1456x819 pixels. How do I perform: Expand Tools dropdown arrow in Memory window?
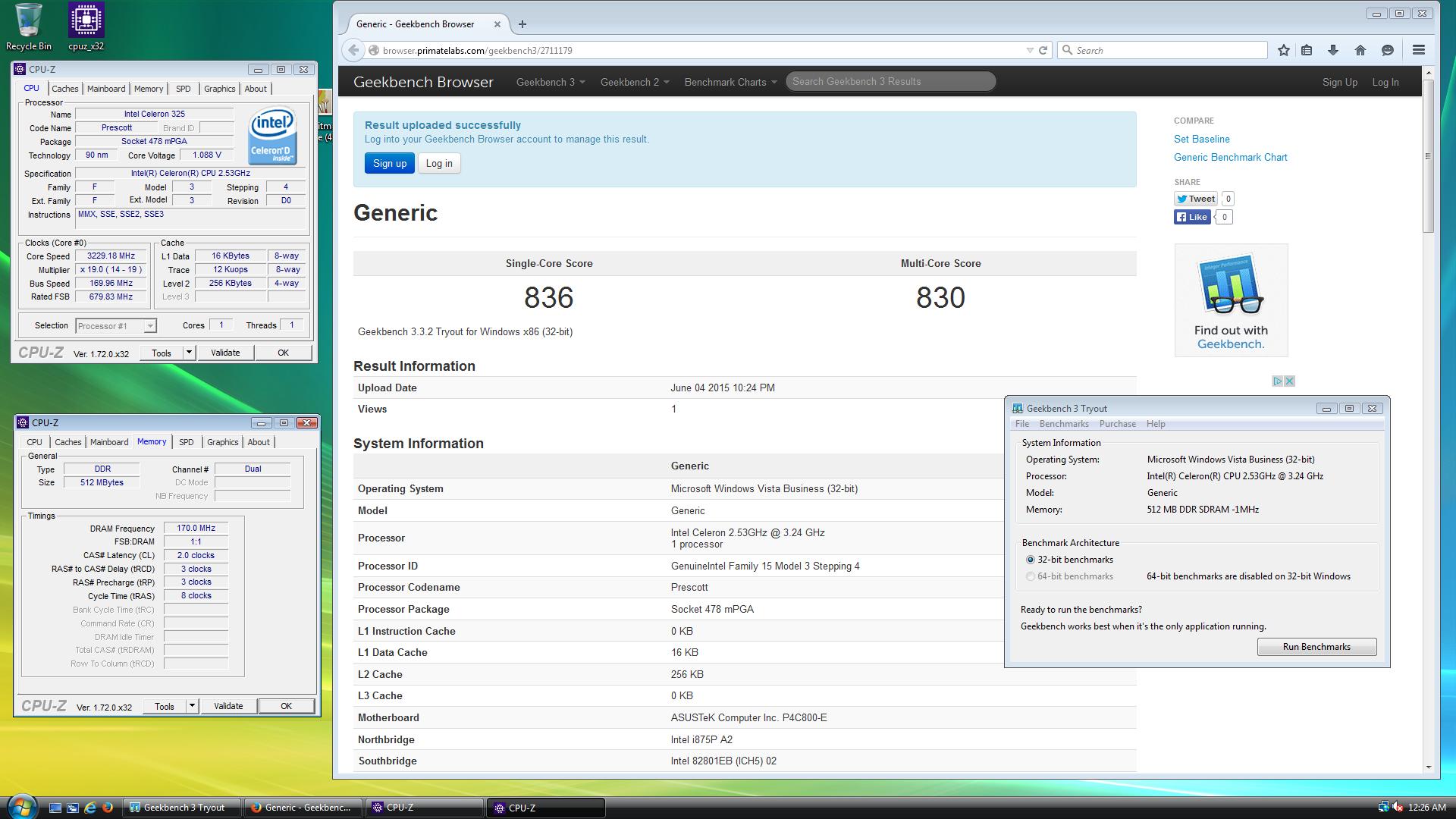click(x=192, y=706)
